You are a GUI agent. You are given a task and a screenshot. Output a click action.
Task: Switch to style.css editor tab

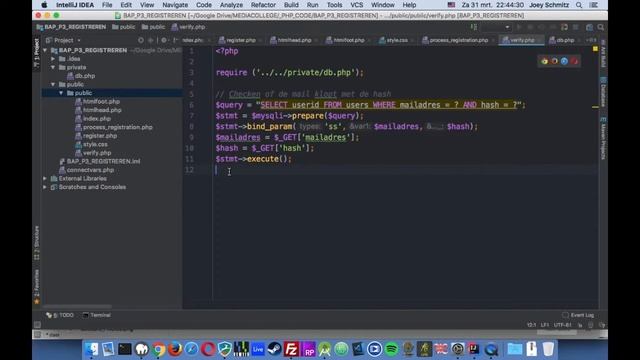point(394,40)
